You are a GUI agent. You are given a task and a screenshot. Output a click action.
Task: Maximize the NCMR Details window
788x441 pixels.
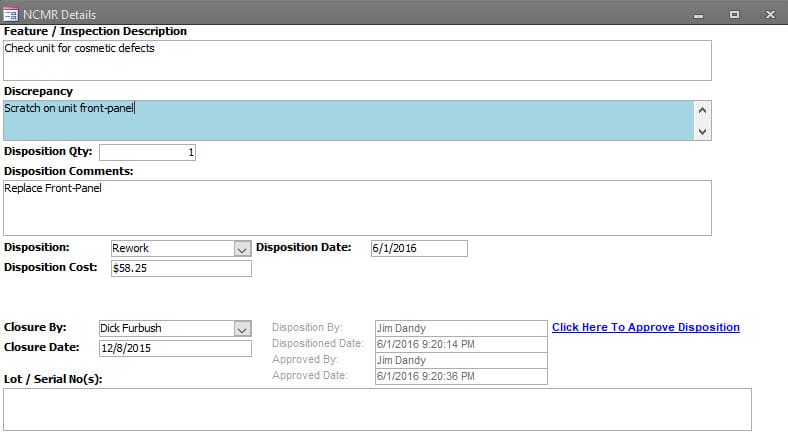pos(734,15)
